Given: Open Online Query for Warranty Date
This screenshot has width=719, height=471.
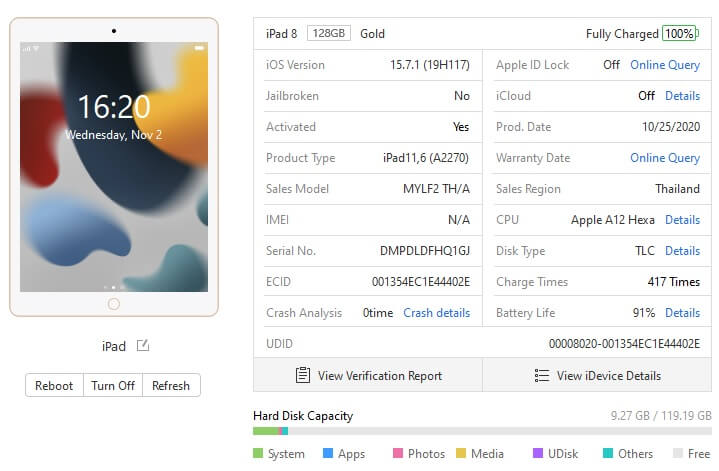Looking at the screenshot, I should click(664, 158).
